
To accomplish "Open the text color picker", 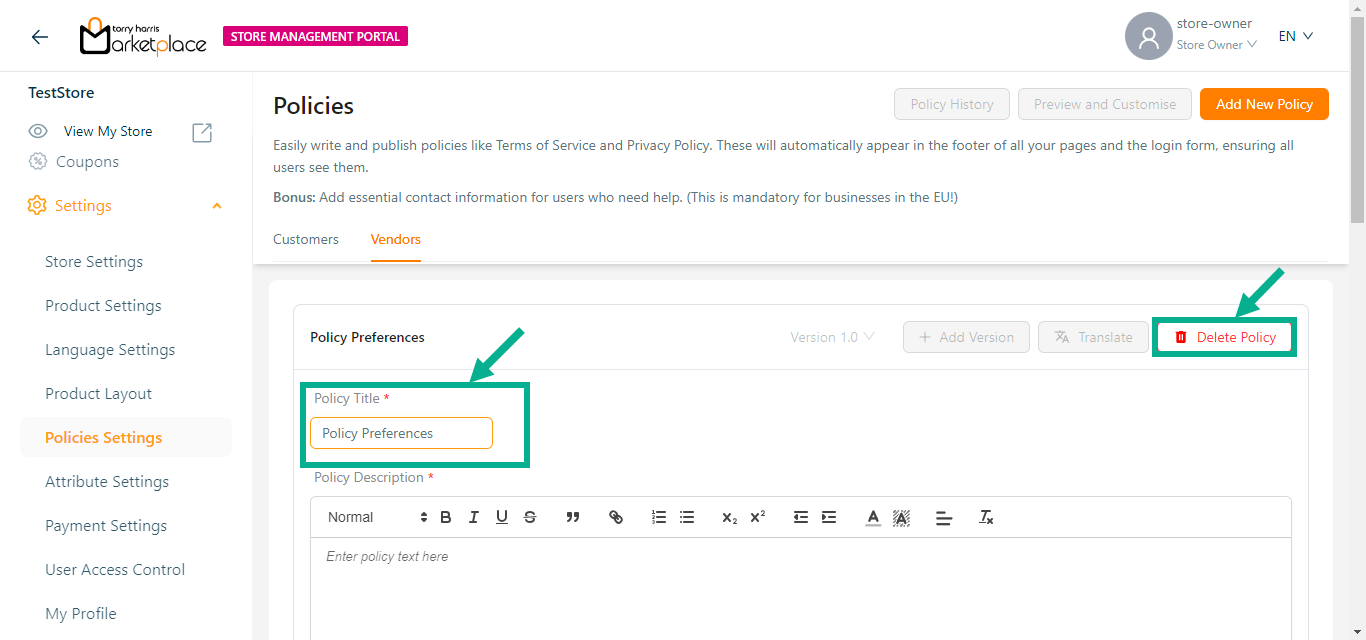I will pos(873,517).
